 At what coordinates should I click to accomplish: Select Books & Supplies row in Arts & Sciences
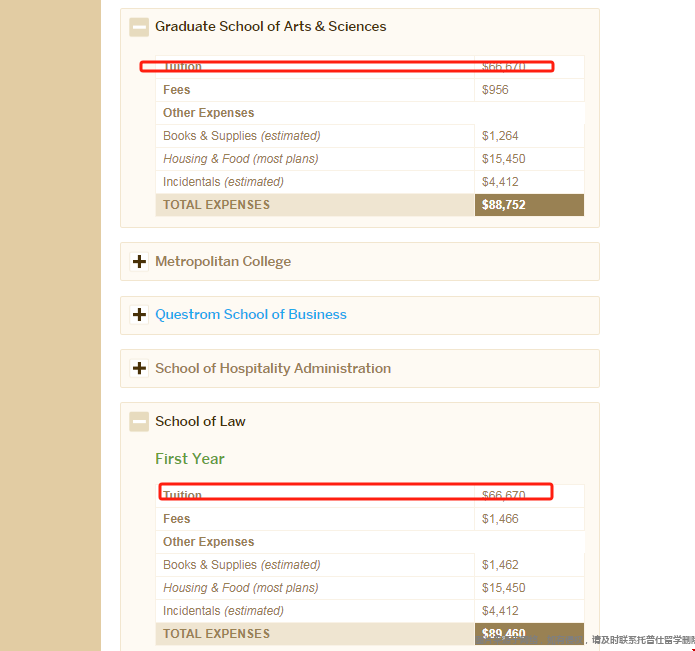(x=370, y=136)
